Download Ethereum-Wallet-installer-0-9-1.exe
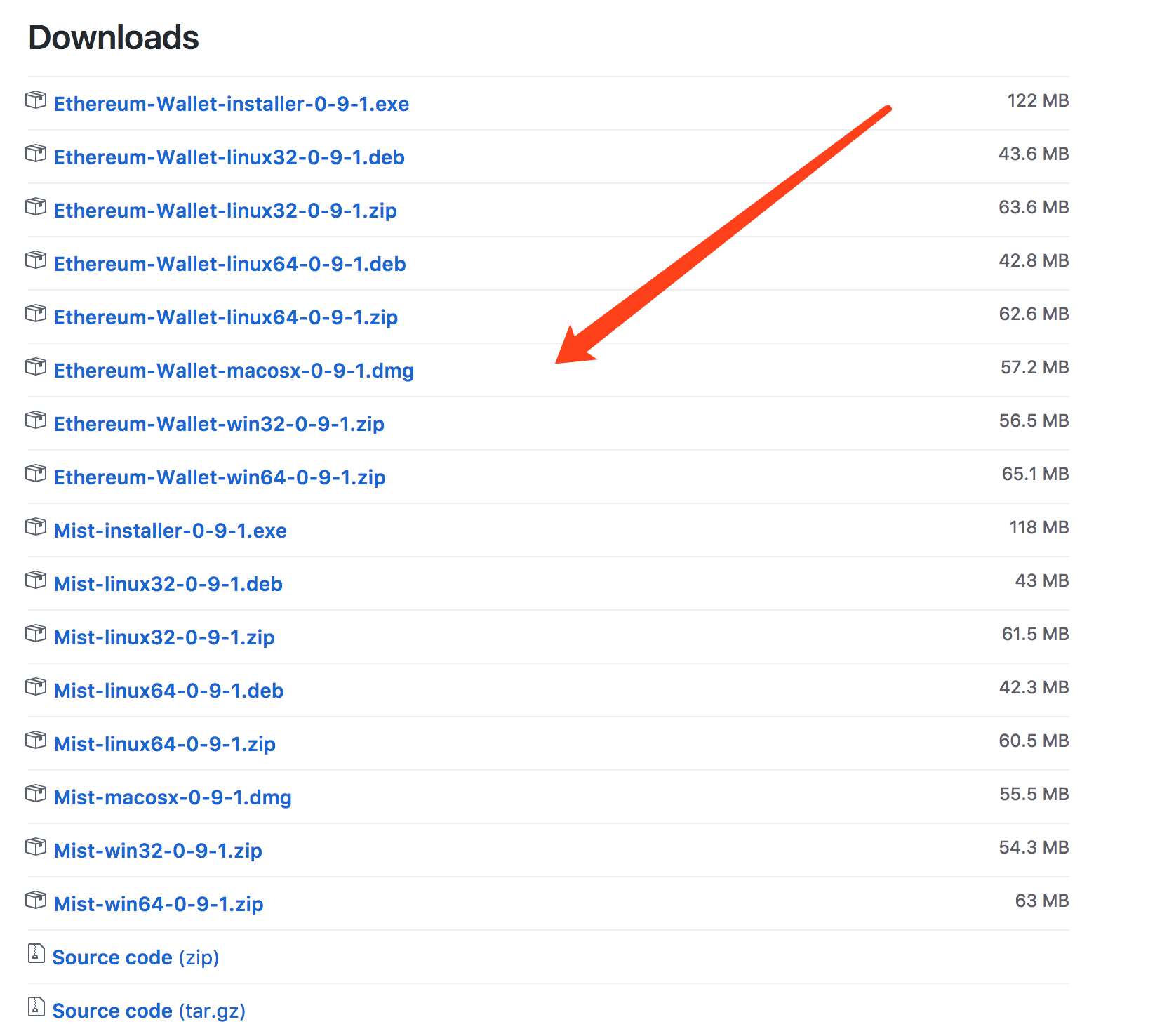Screen dimensions: 1162x1036 232,104
